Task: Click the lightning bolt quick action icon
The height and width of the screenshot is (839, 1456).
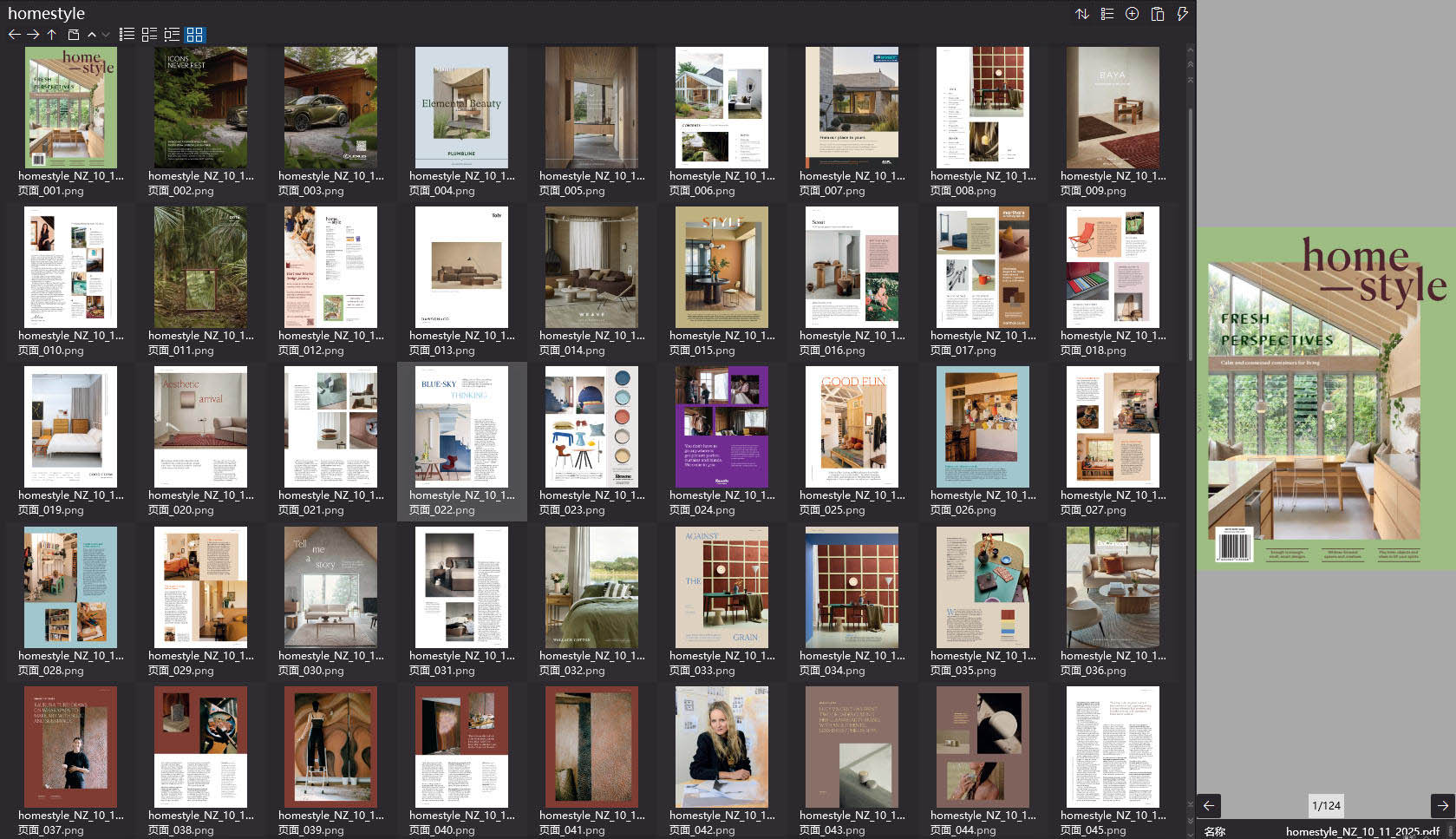Action: [1182, 14]
